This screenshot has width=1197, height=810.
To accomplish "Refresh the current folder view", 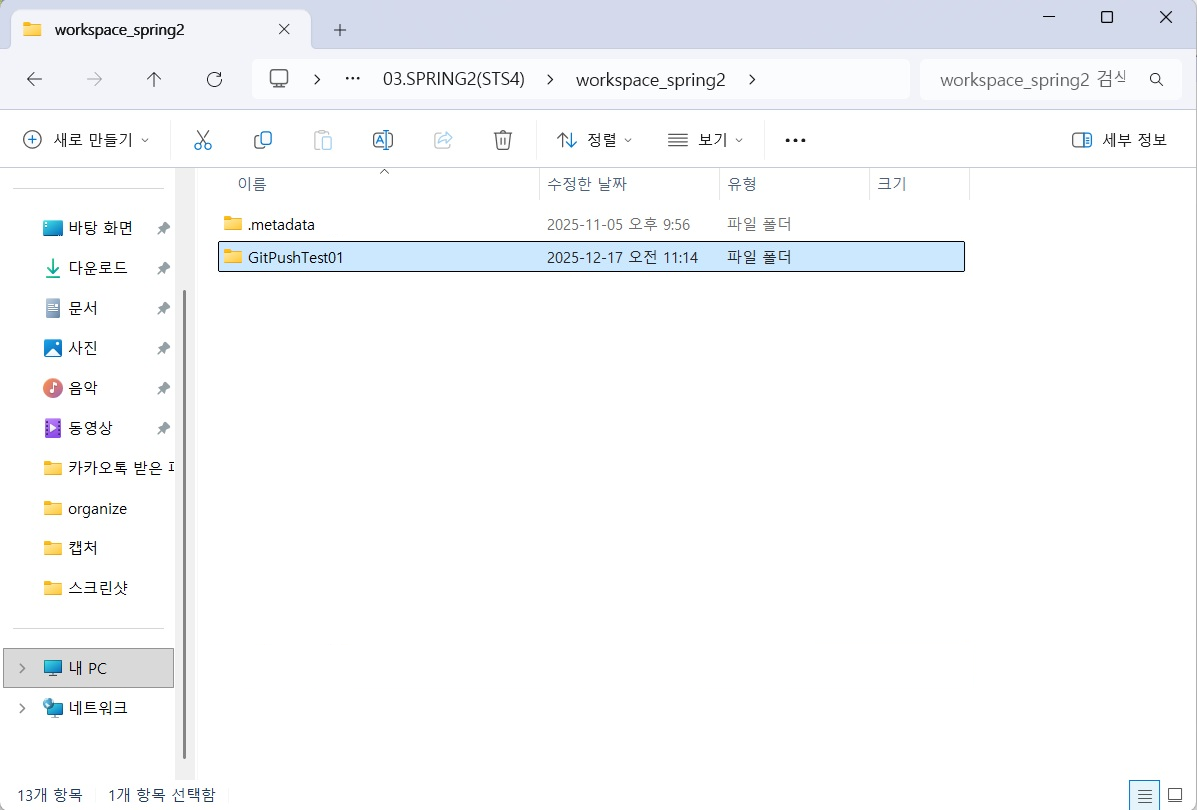I will [x=215, y=79].
